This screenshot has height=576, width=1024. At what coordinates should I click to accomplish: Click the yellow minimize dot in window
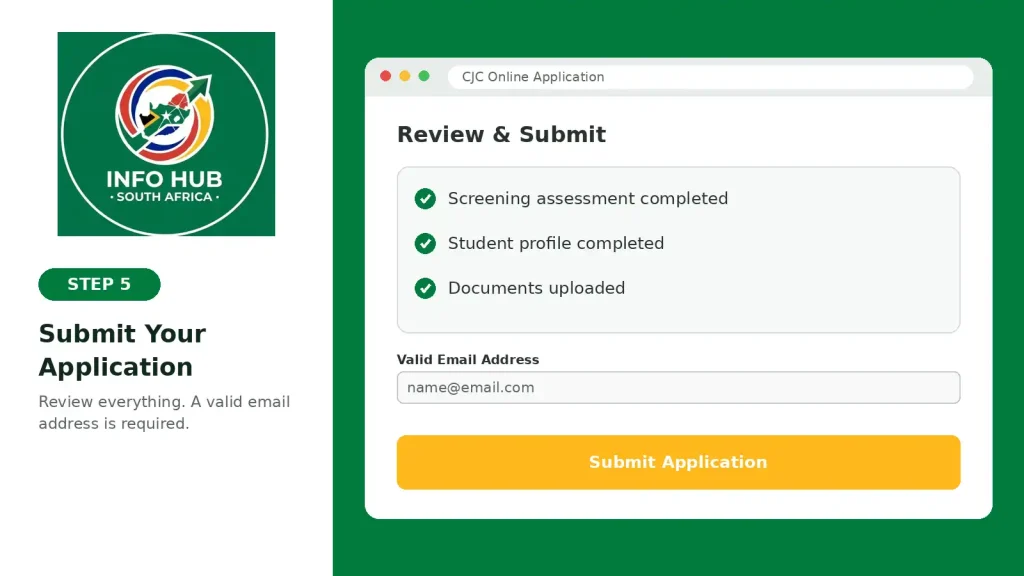[x=405, y=76]
